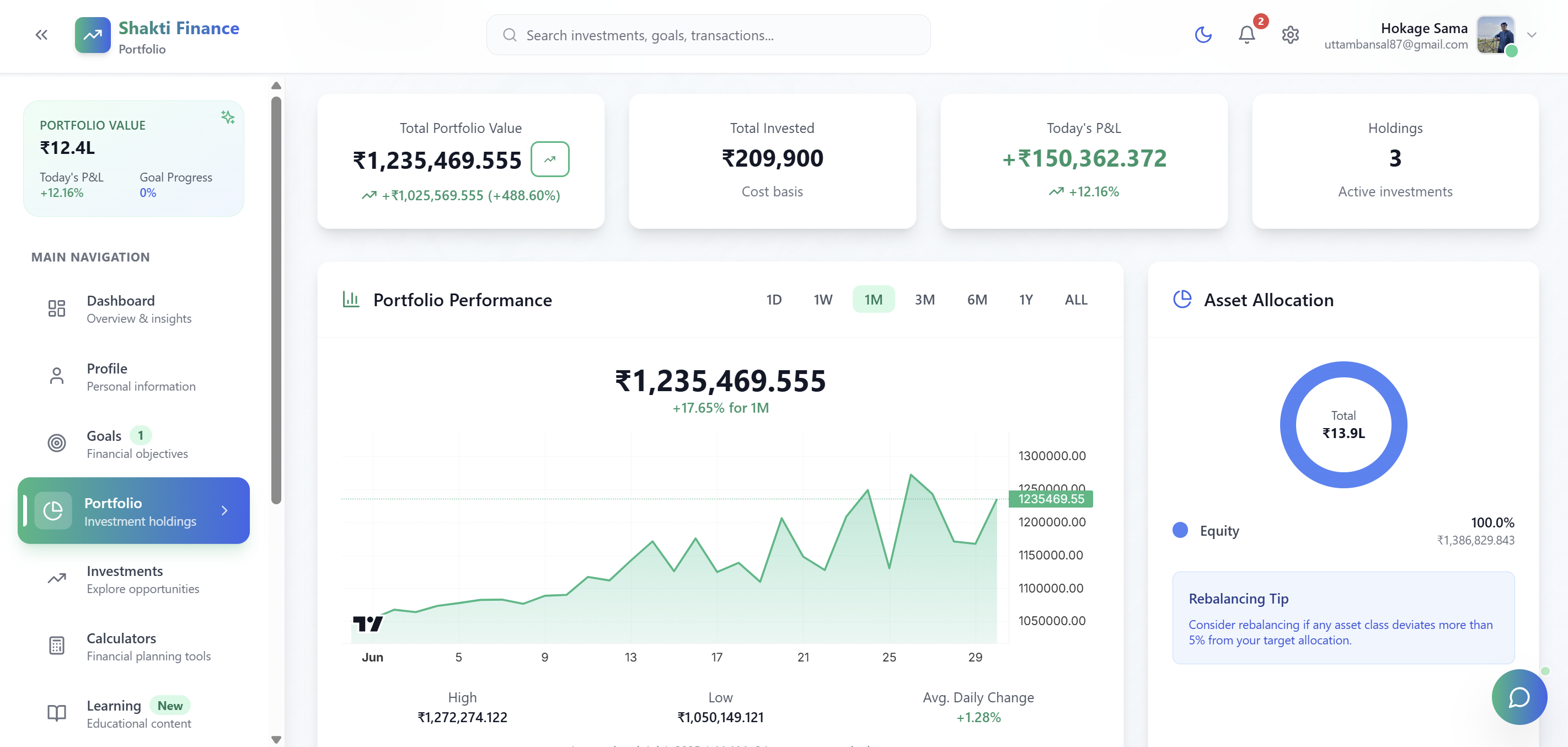Switch chart to ALL time range
Image resolution: width=1568 pixels, height=747 pixels.
(1075, 300)
